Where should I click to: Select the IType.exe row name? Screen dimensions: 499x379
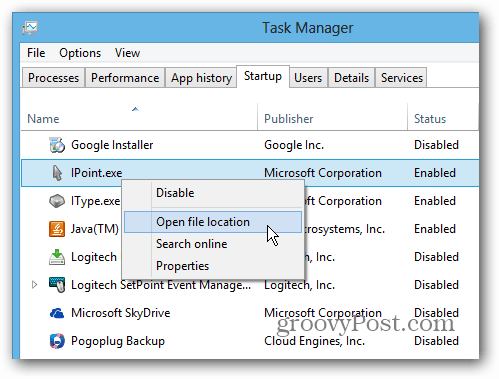pyautogui.click(x=96, y=201)
